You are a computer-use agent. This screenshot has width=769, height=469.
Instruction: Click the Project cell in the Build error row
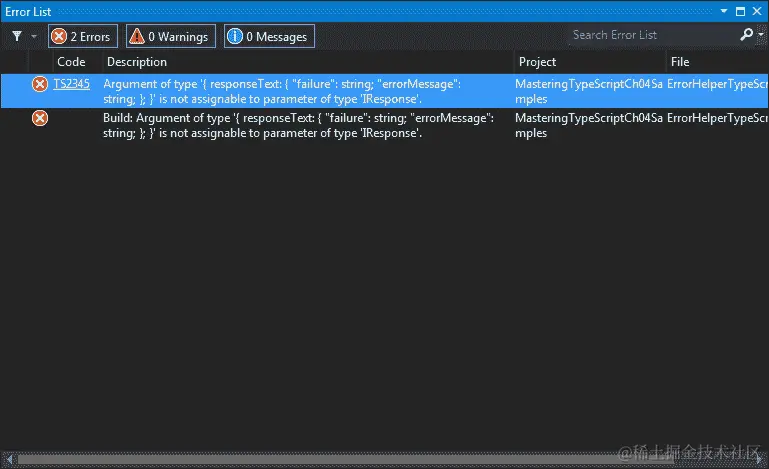click(589, 126)
